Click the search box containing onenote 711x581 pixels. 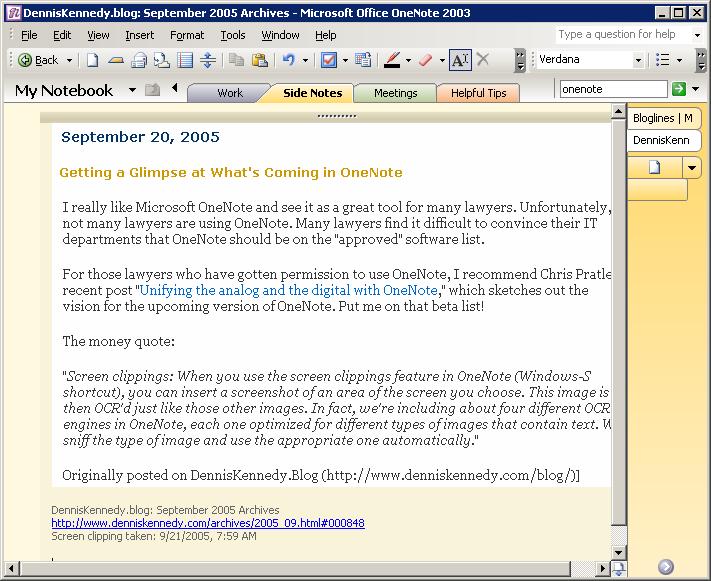point(613,89)
